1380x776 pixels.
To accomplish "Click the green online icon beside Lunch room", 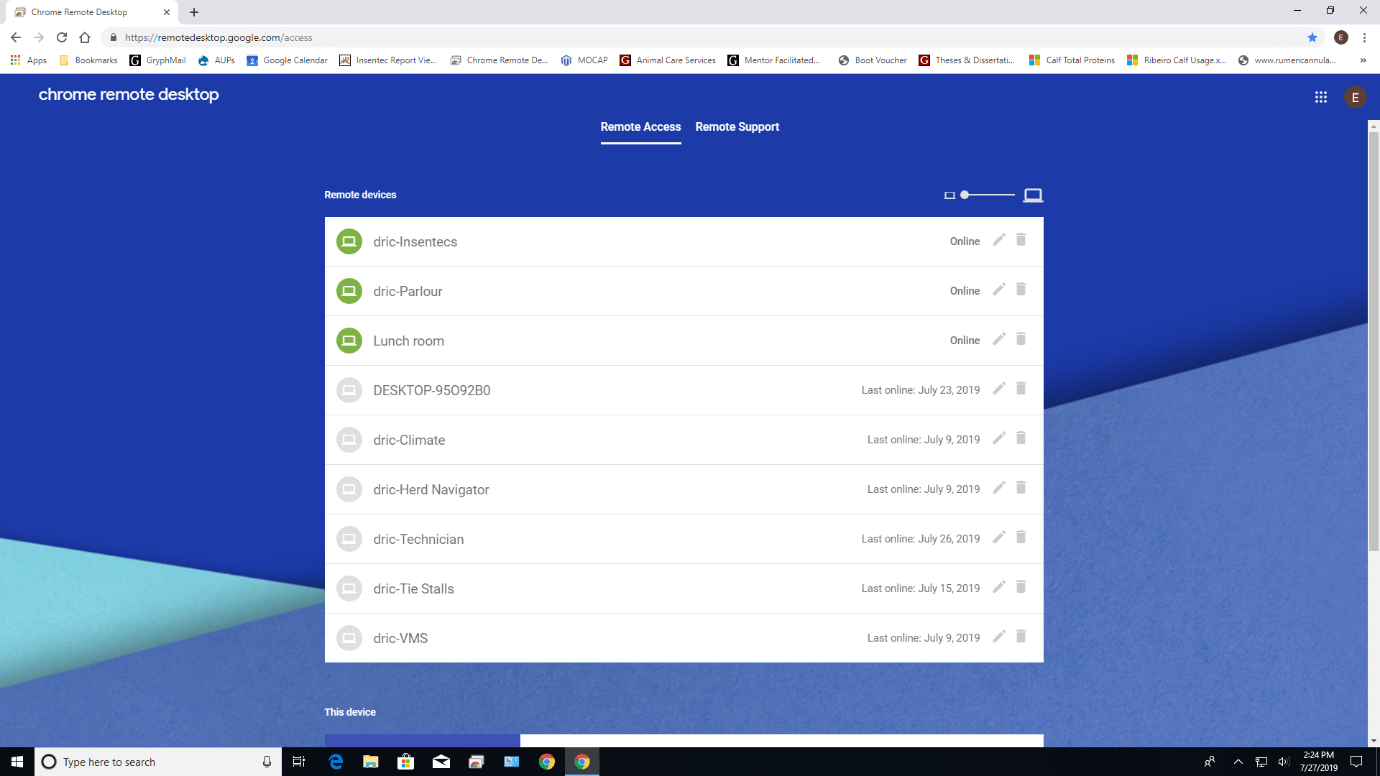I will (349, 340).
